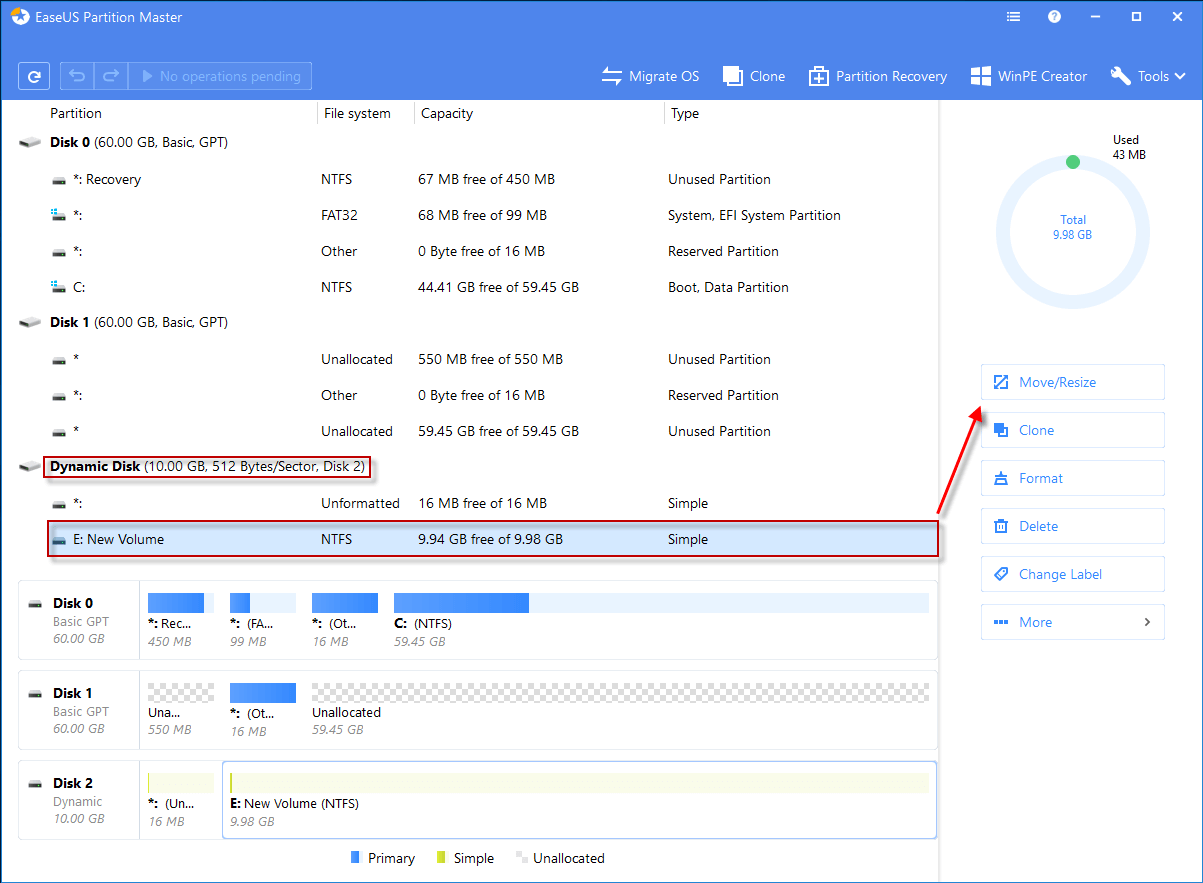The image size is (1203, 883).
Task: Click the Clone icon in side panel
Action: click(x=1000, y=430)
